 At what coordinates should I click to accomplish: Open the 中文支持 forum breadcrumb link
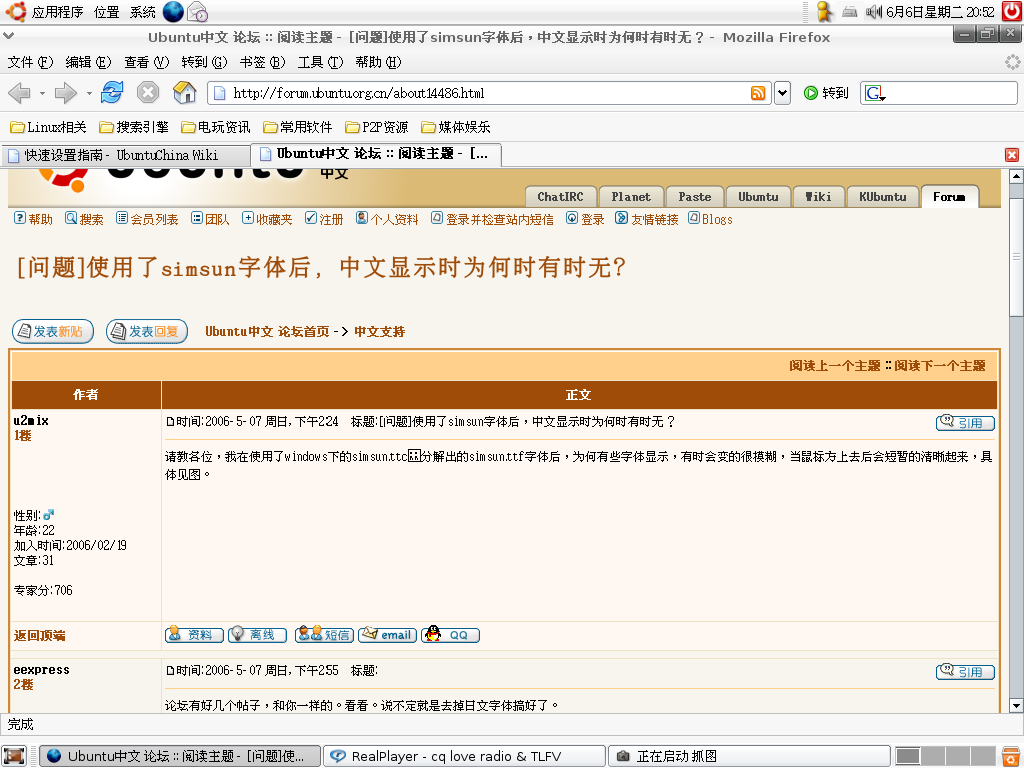click(379, 332)
